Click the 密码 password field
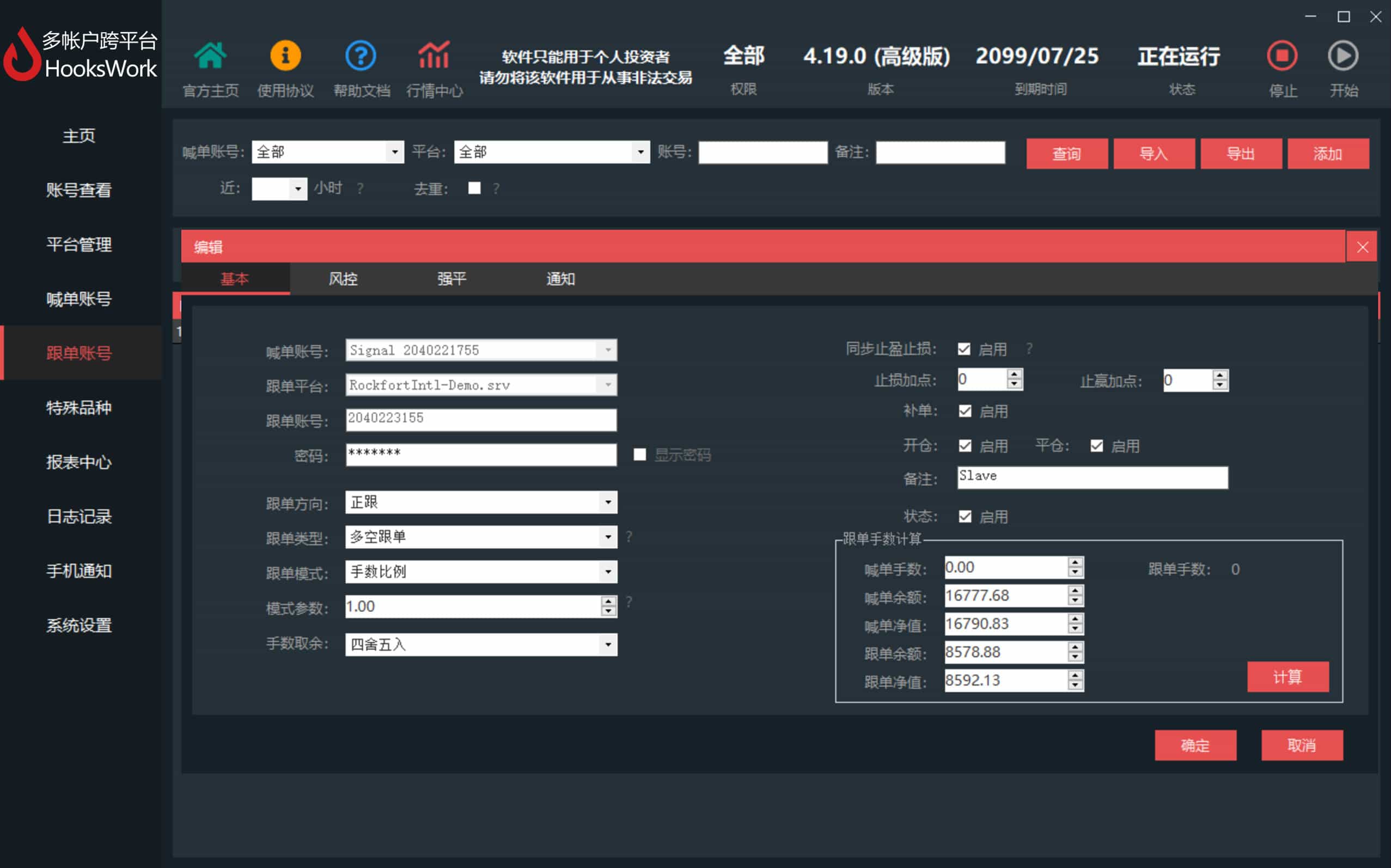The height and width of the screenshot is (868, 1391). click(x=481, y=455)
